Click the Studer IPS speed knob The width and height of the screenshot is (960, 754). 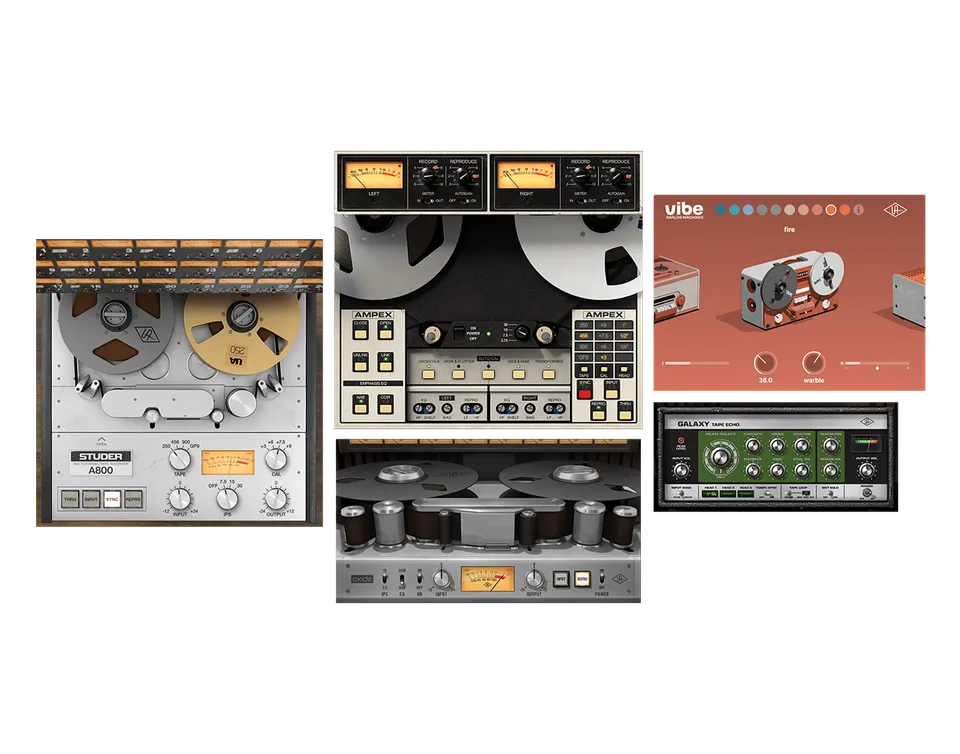227,499
